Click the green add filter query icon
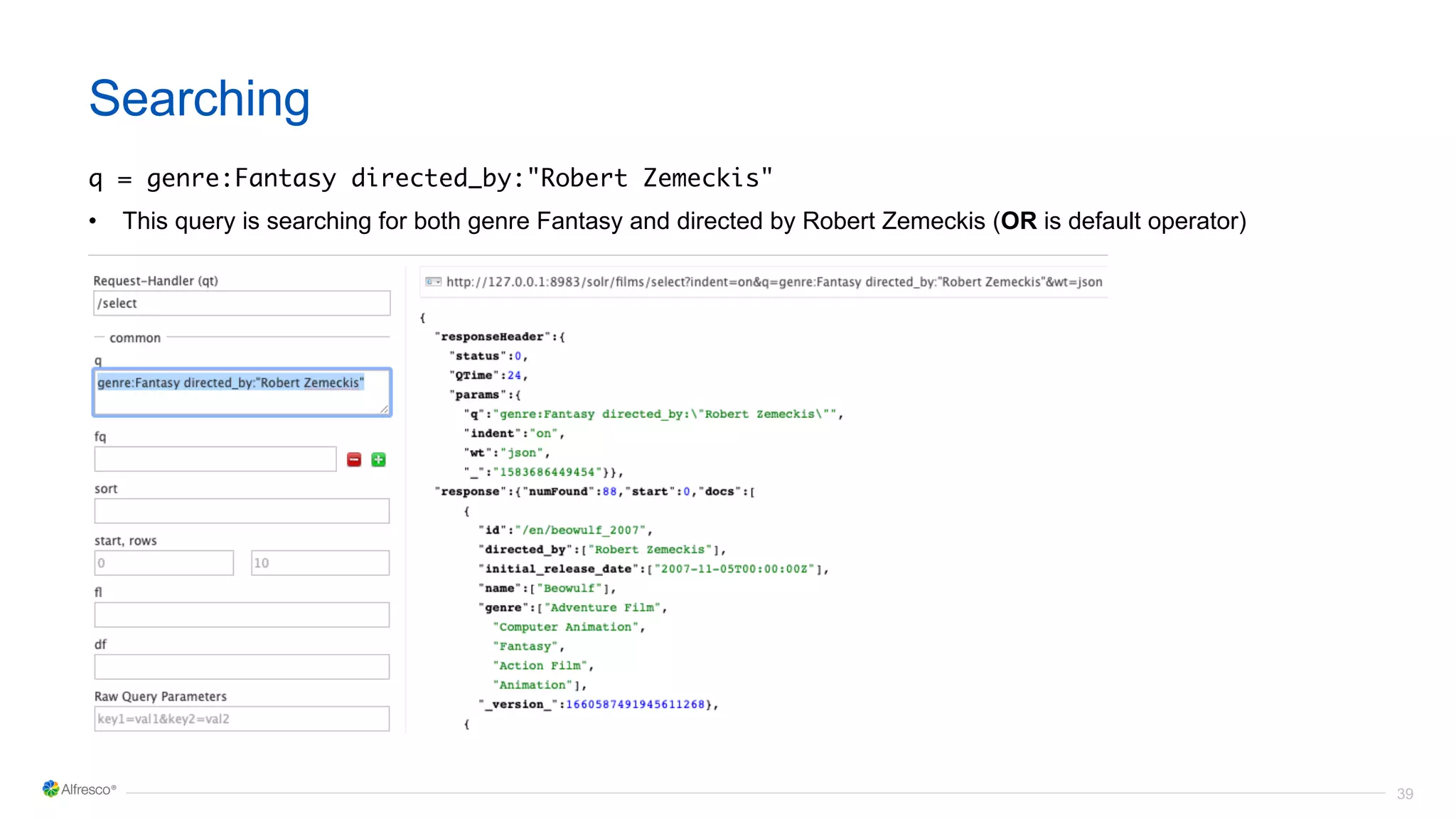This screenshot has width=1456, height=819. tap(379, 460)
